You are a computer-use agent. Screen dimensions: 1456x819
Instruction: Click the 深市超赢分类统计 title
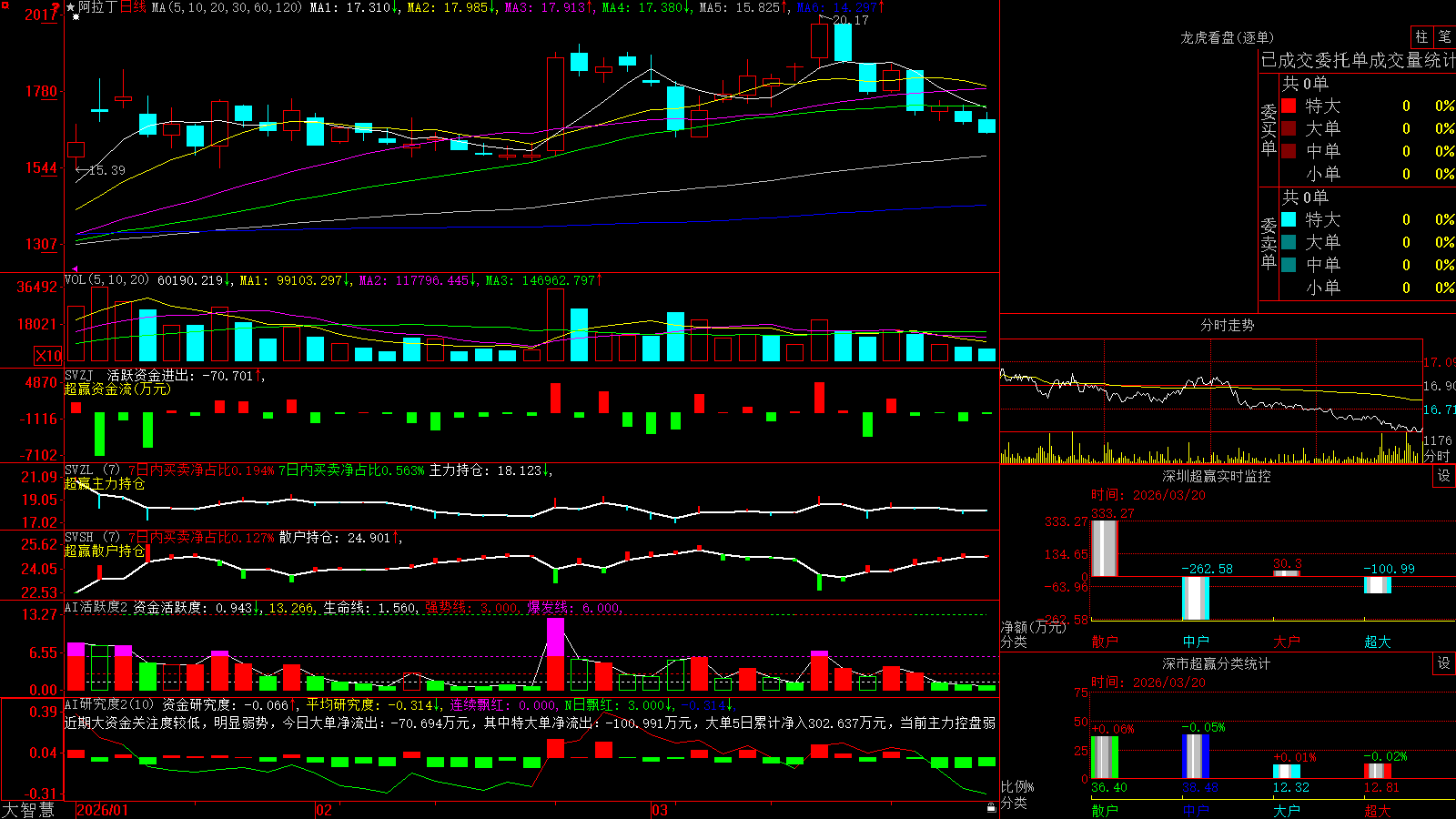point(1216,663)
